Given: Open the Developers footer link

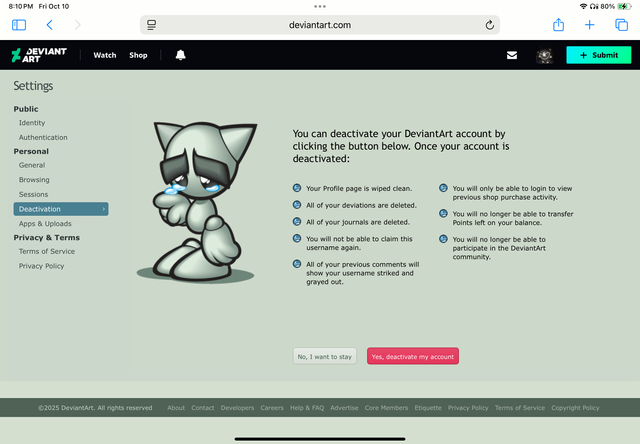Looking at the screenshot, I should (x=237, y=408).
